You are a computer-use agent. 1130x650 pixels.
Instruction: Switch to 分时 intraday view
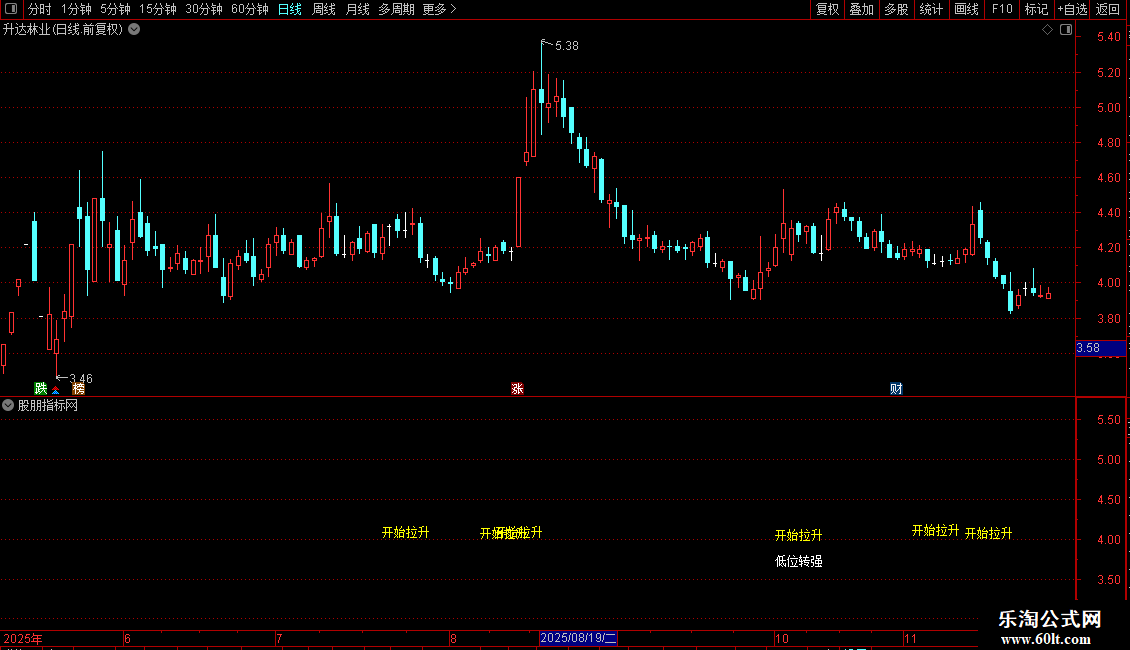coord(40,9)
